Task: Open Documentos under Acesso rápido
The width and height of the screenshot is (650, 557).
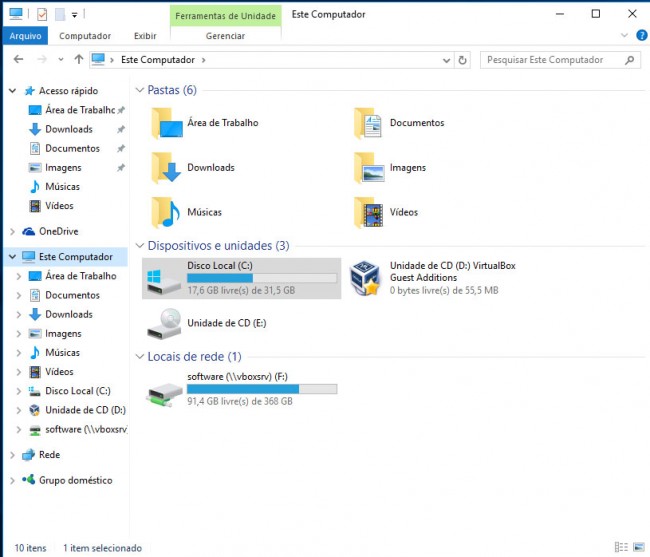Action: point(73,148)
